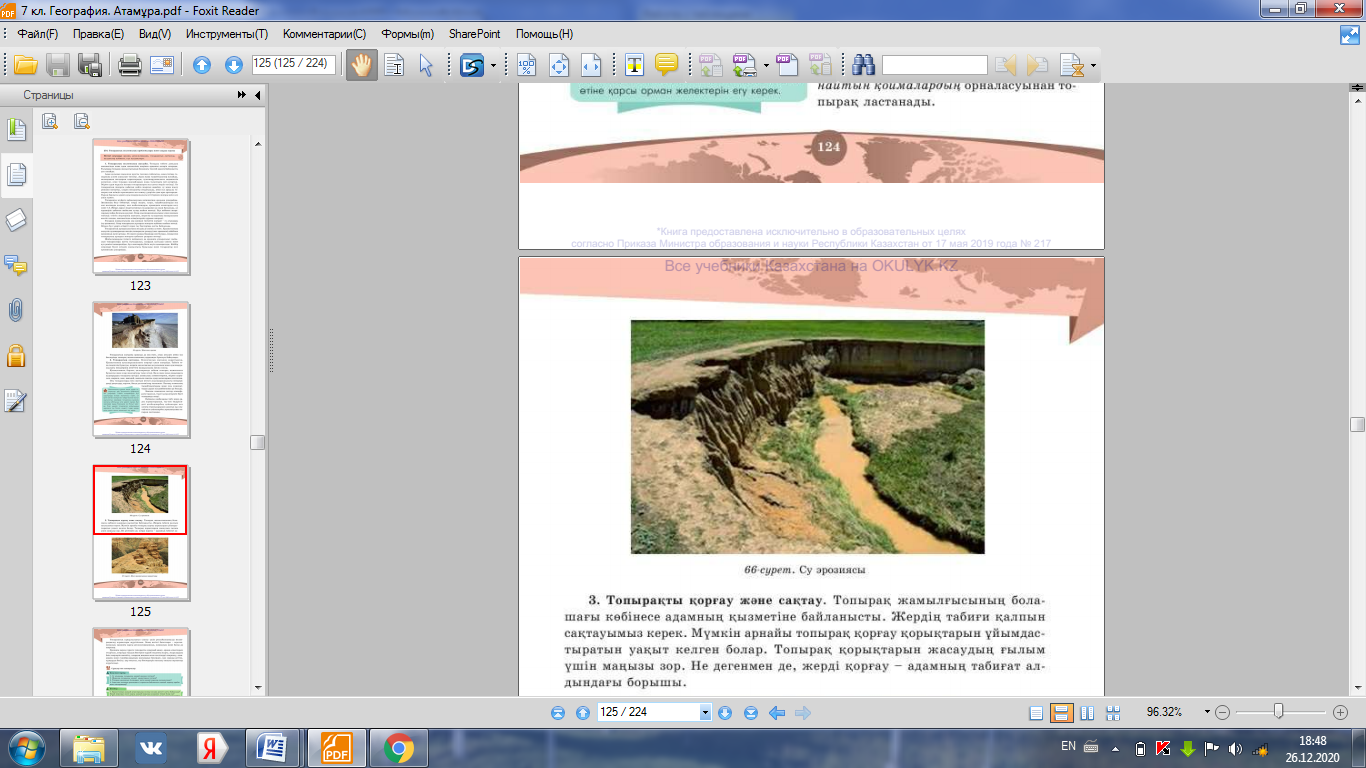The width and height of the screenshot is (1366, 768).
Task: Select the arrow Annotation selection tool
Action: click(x=426, y=65)
